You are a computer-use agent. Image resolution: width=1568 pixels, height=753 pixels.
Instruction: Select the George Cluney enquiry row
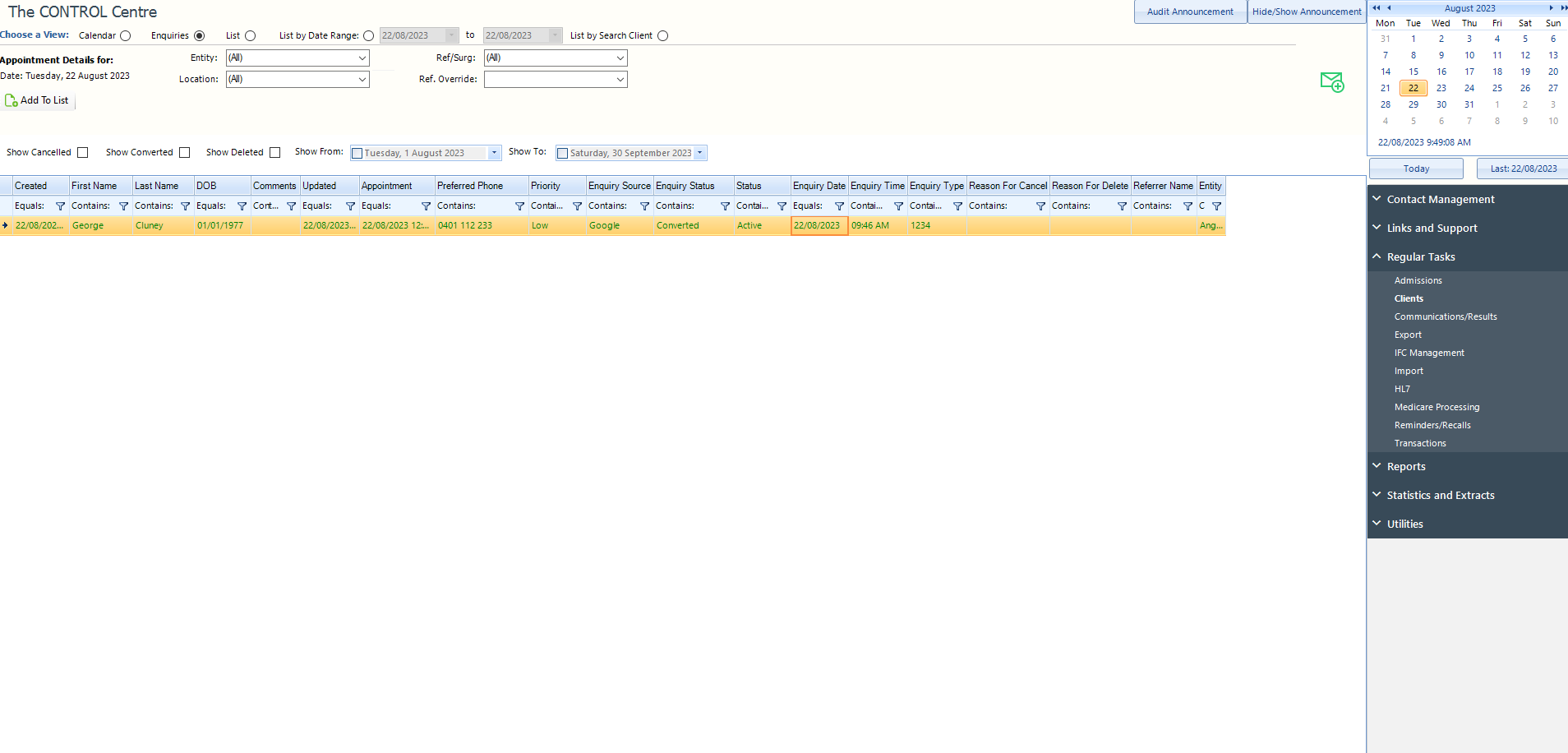pyautogui.click(x=613, y=225)
